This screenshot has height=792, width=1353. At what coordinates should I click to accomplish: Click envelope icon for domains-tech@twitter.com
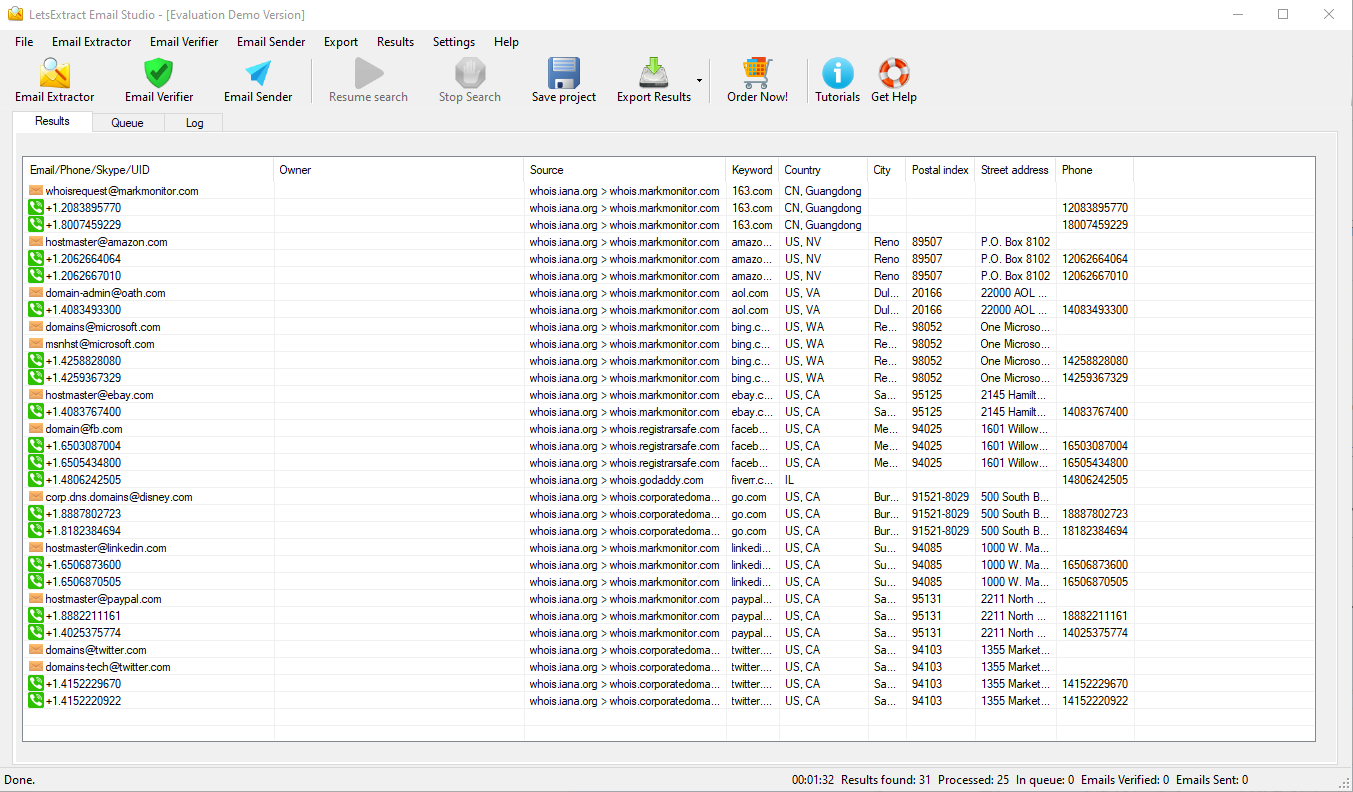point(36,667)
